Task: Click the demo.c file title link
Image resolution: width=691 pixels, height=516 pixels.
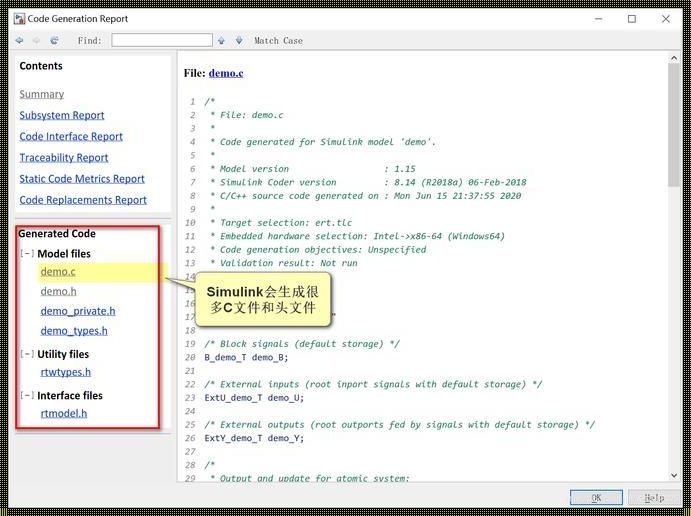Action: (226, 73)
